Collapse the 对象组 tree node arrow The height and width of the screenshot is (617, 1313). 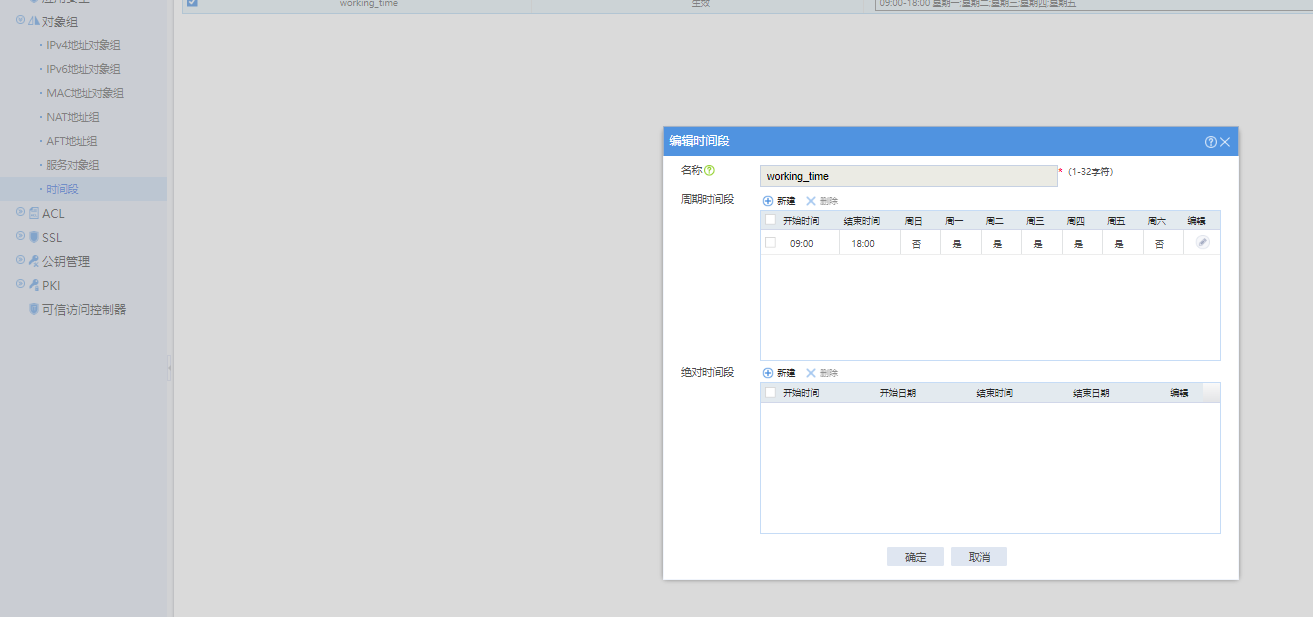click(x=20, y=20)
